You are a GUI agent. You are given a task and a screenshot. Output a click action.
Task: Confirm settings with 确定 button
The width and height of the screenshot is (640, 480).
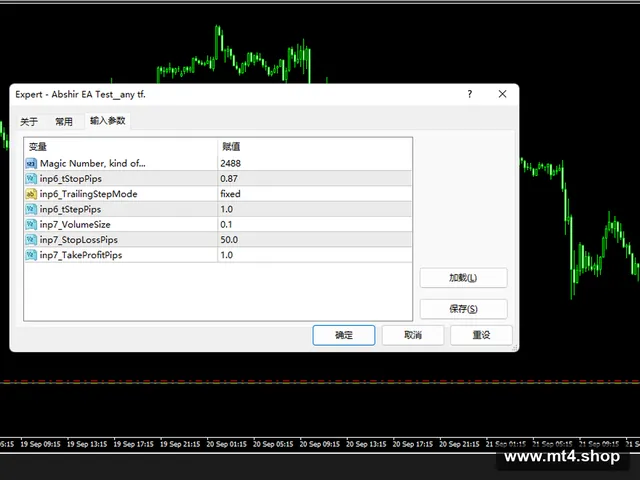344,335
